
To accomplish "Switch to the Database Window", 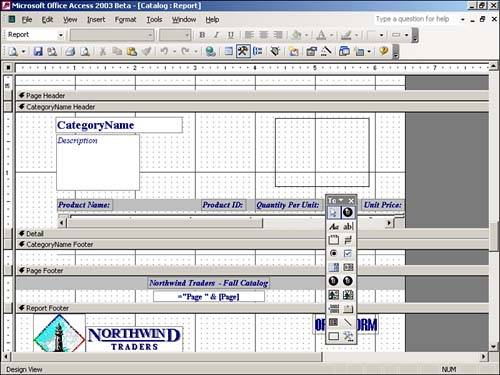I will click(x=344, y=51).
